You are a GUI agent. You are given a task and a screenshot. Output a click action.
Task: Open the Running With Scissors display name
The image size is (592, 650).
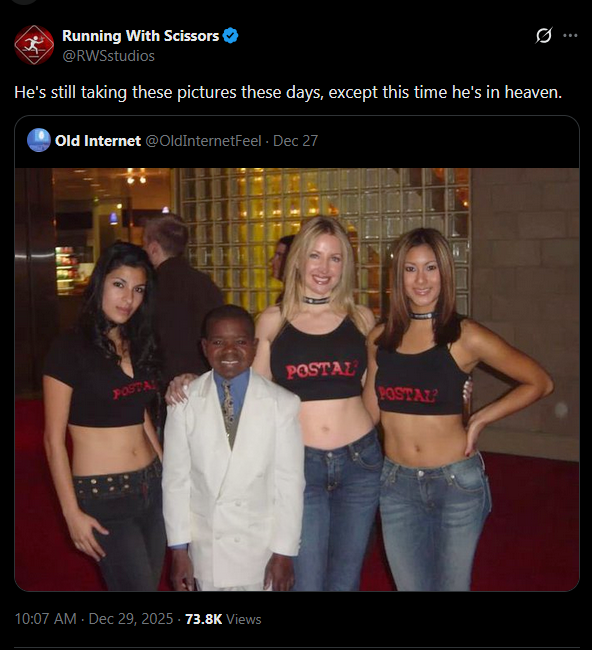coord(141,36)
